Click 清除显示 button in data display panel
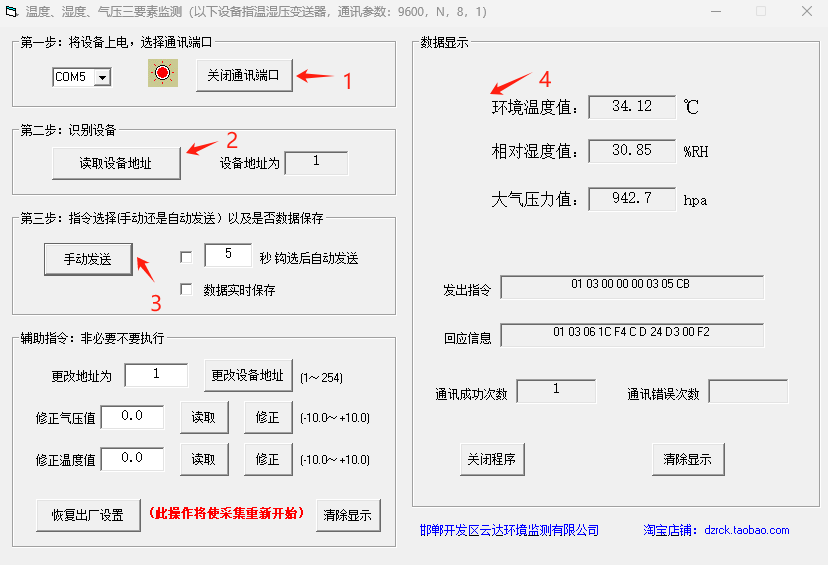The width and height of the screenshot is (828, 565). pyautogui.click(x=688, y=459)
